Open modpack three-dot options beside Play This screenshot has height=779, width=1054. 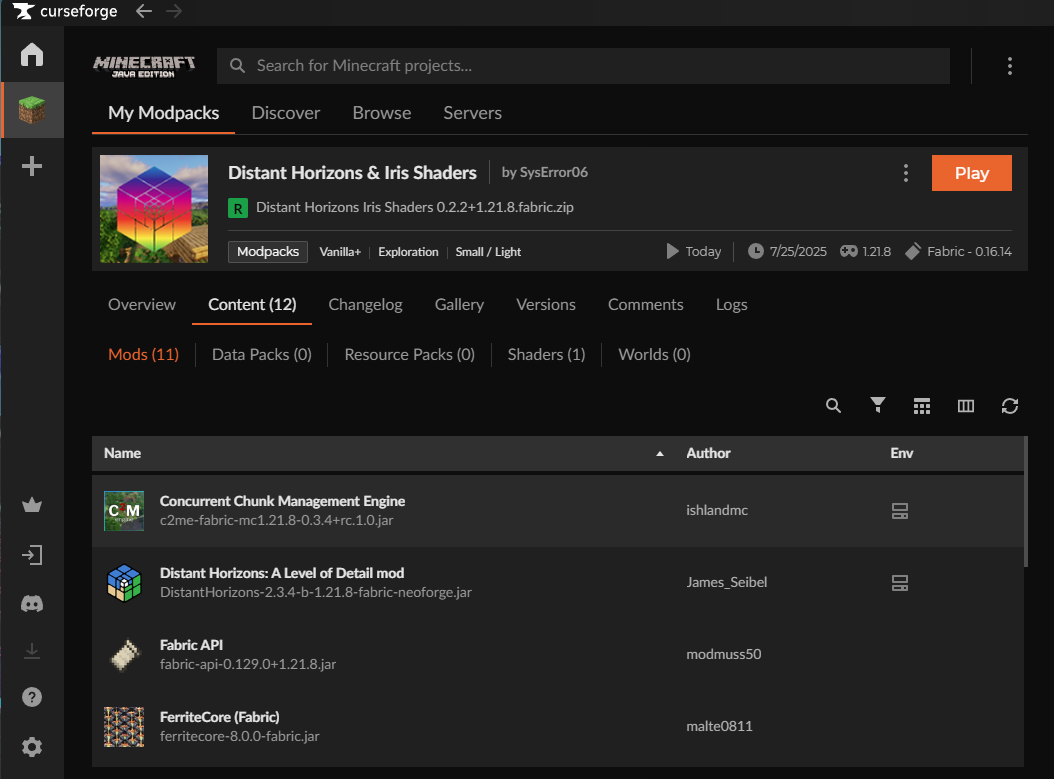tap(906, 173)
